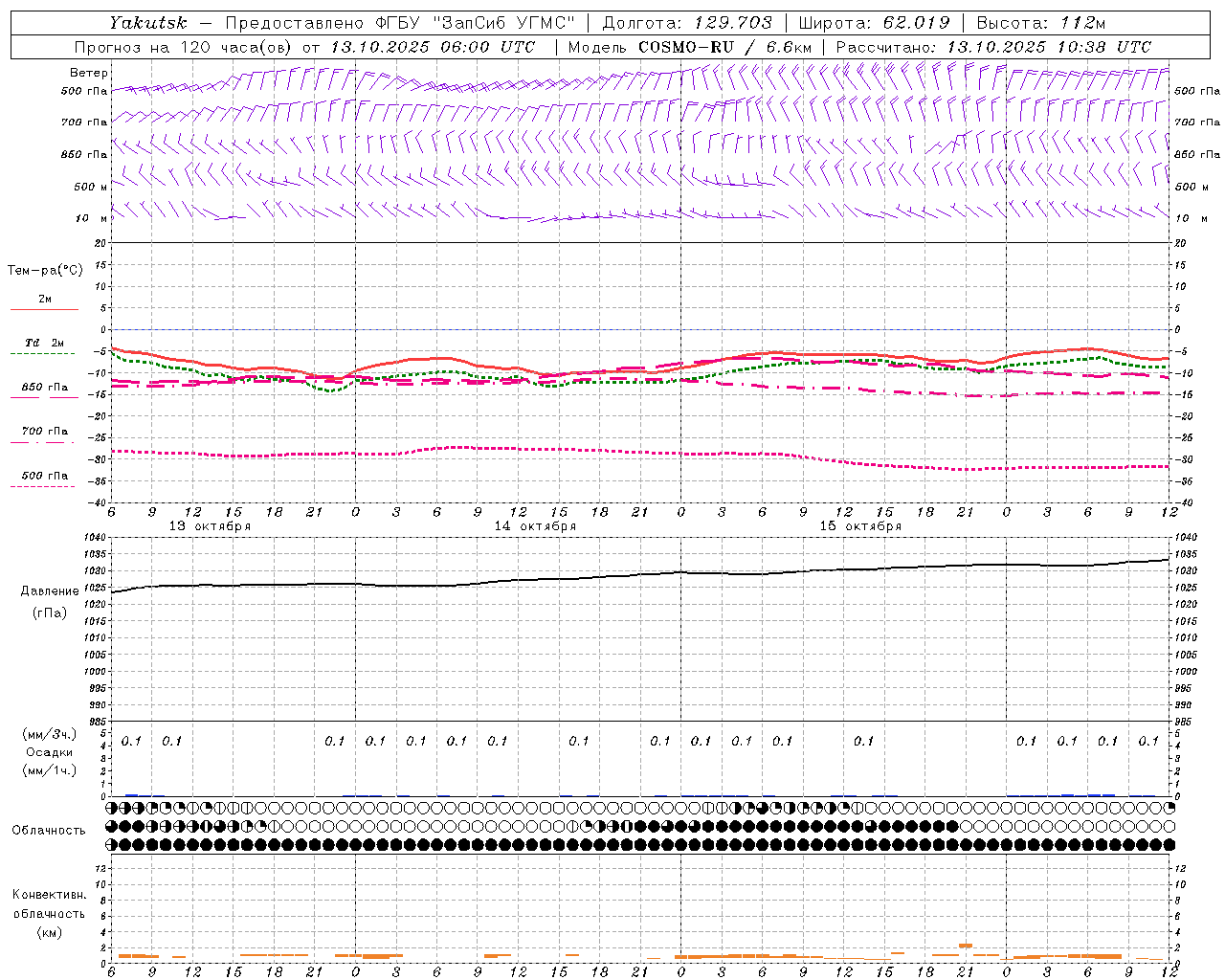Click the "15 октября" date label
The image size is (1225, 980).
coord(860,526)
